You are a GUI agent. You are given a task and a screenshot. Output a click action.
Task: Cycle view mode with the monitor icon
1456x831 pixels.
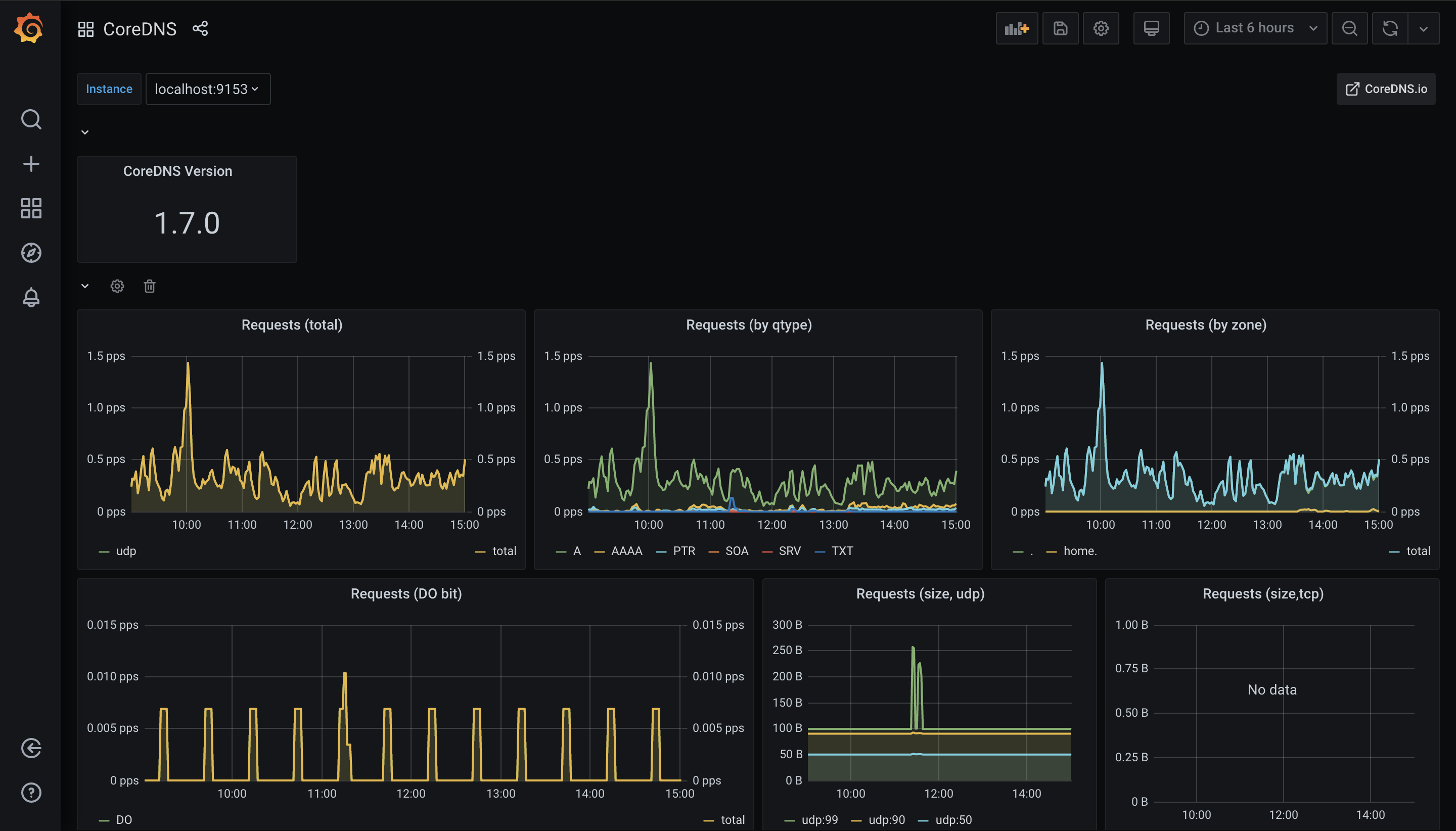[x=1151, y=28]
